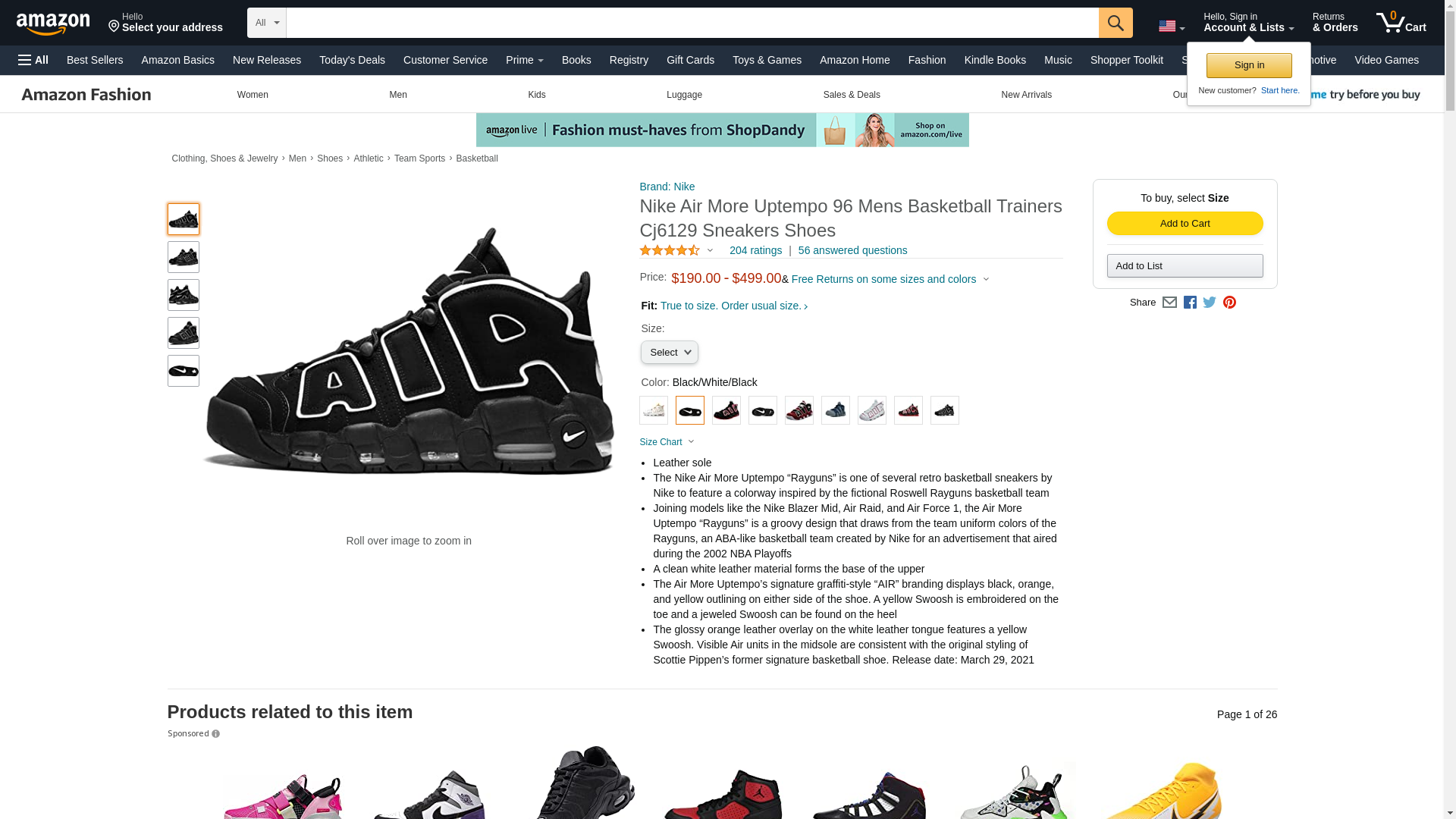Go to Amazon home logo
The image size is (1456, 819).
53,24
